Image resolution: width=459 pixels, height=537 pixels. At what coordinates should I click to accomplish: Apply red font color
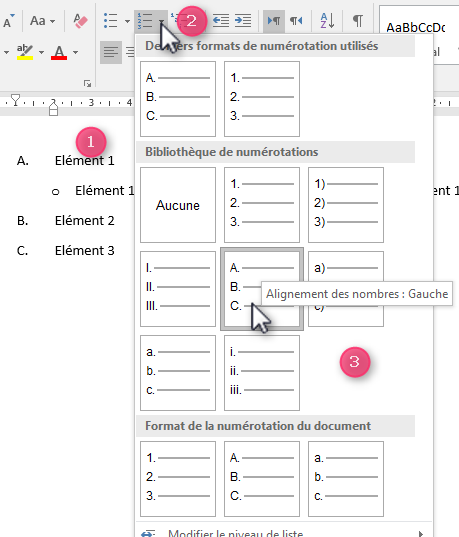pos(59,52)
